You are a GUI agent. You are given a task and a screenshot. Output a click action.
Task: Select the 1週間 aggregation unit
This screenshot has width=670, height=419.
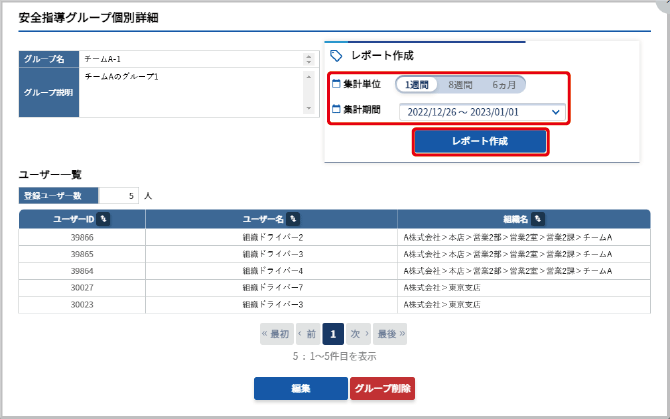pos(417,85)
